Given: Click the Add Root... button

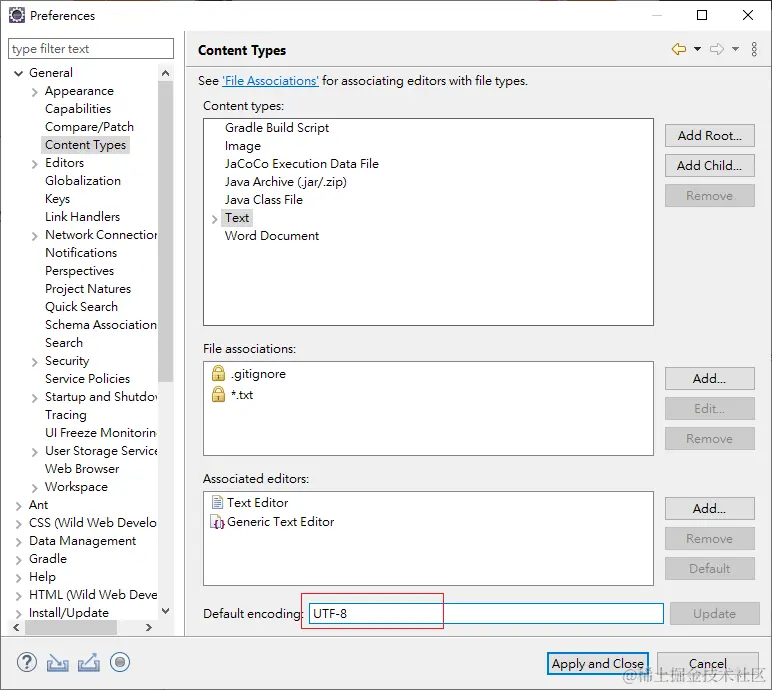Looking at the screenshot, I should point(709,135).
